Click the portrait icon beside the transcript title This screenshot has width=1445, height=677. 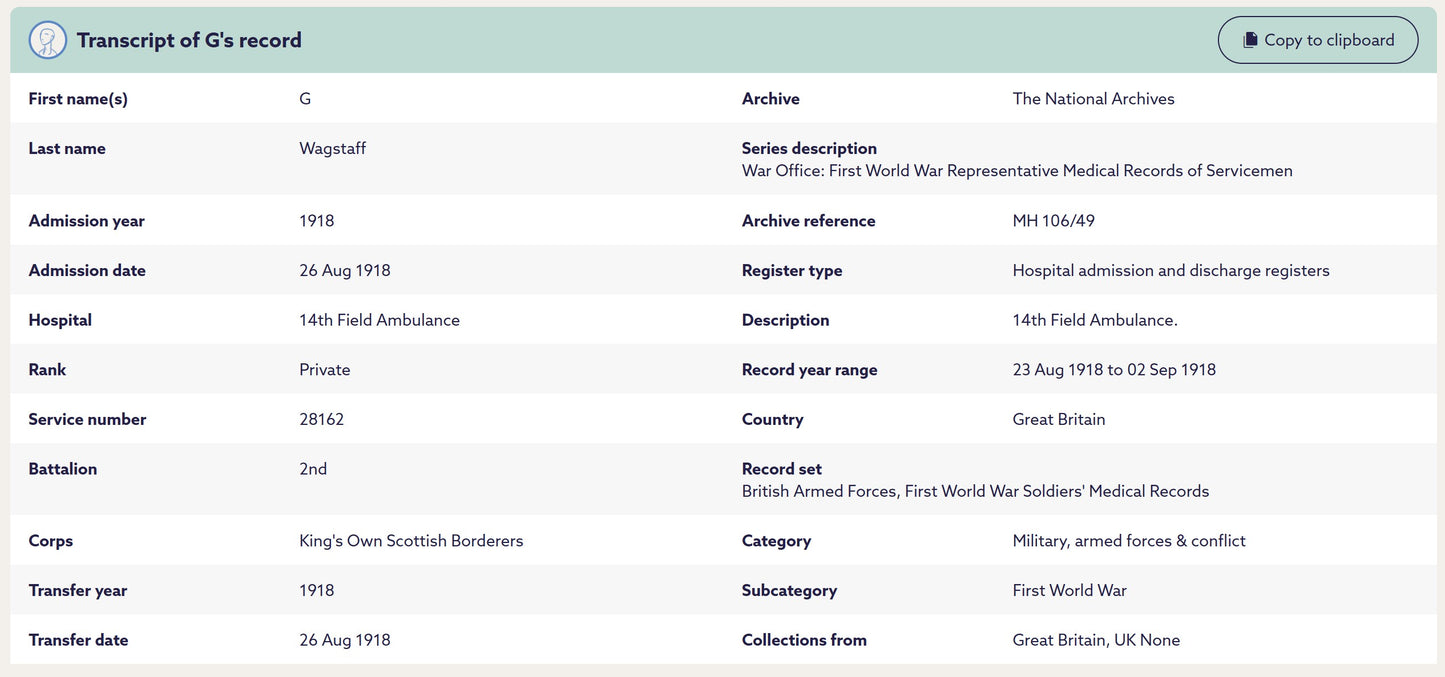click(x=48, y=40)
